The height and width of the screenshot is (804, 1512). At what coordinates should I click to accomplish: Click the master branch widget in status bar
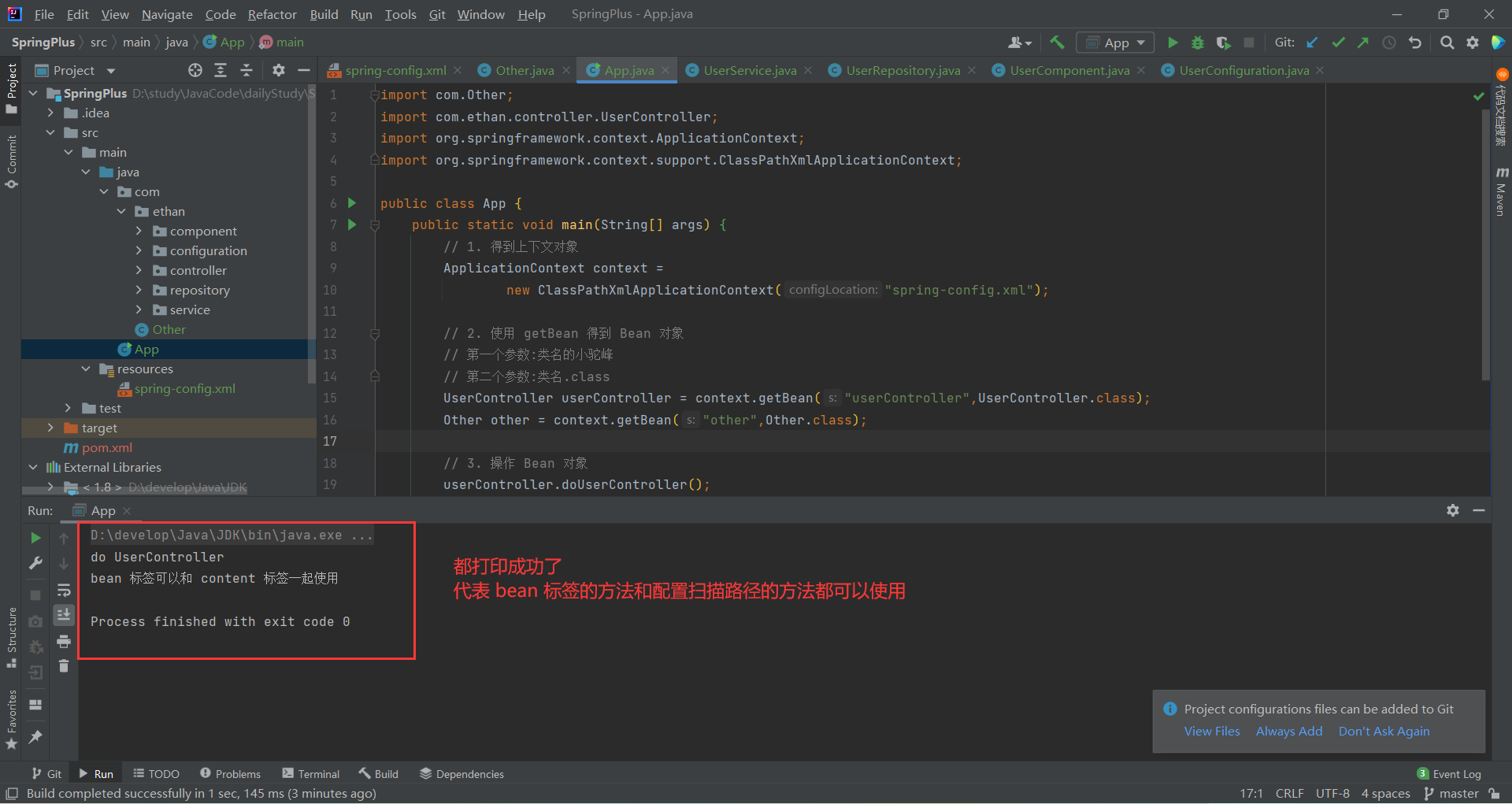pyautogui.click(x=1452, y=794)
